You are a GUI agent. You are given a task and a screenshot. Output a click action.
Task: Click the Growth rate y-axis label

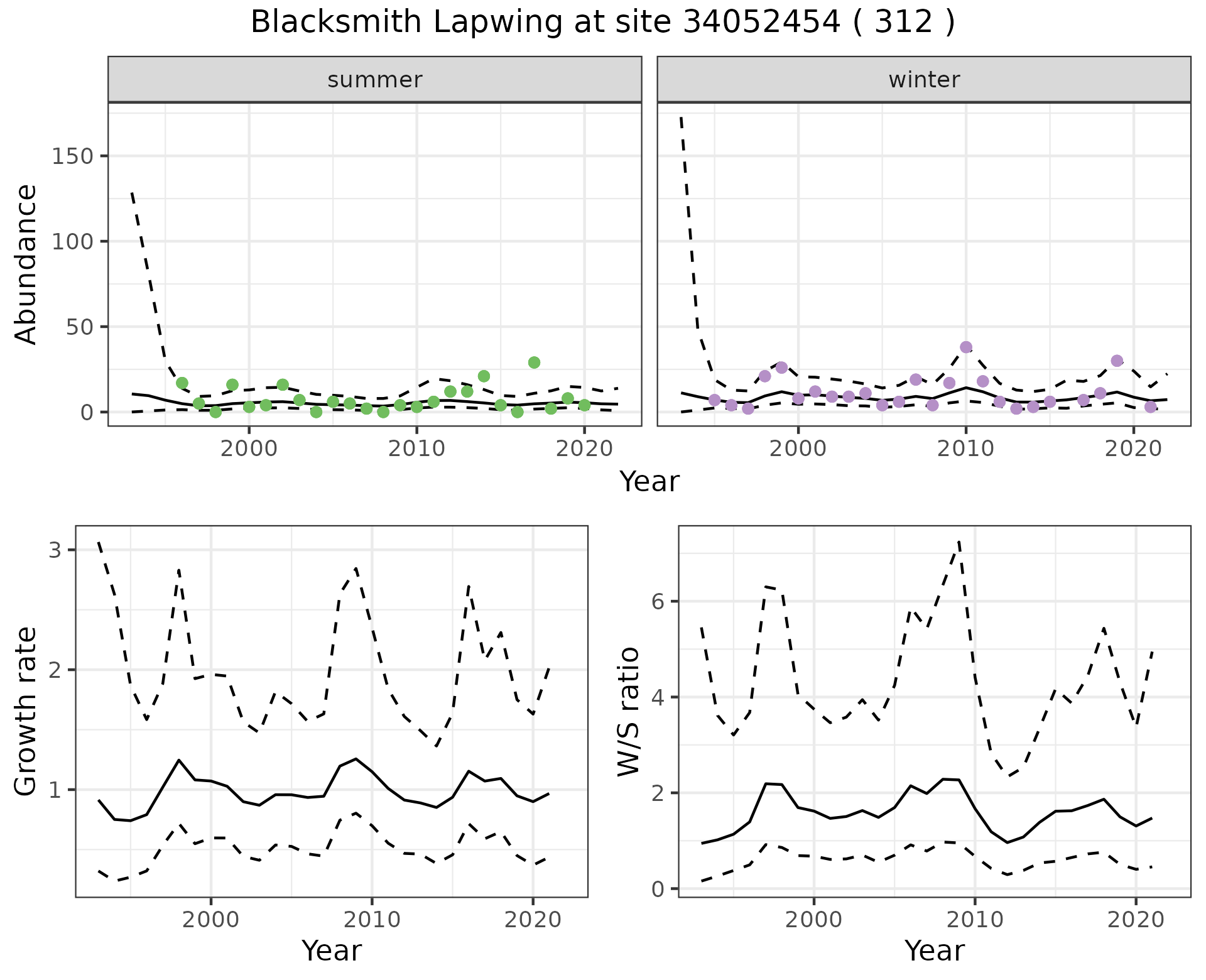point(26,712)
